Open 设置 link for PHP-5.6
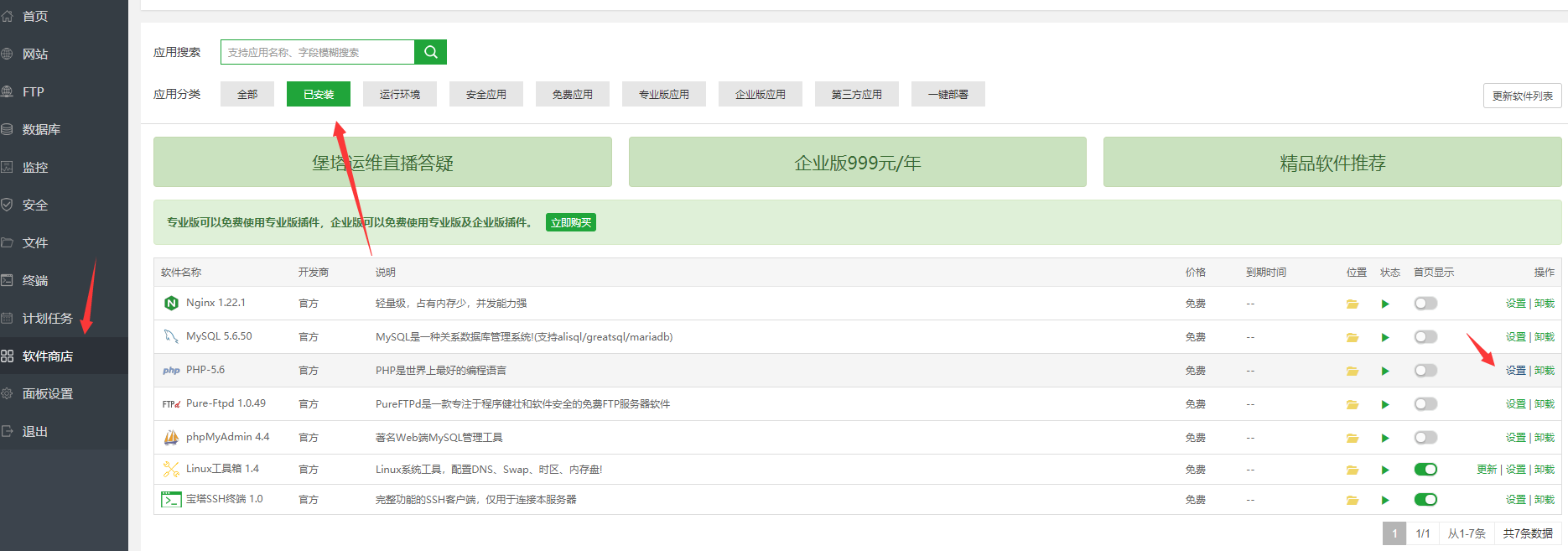The height and width of the screenshot is (551, 1568). (x=1515, y=371)
